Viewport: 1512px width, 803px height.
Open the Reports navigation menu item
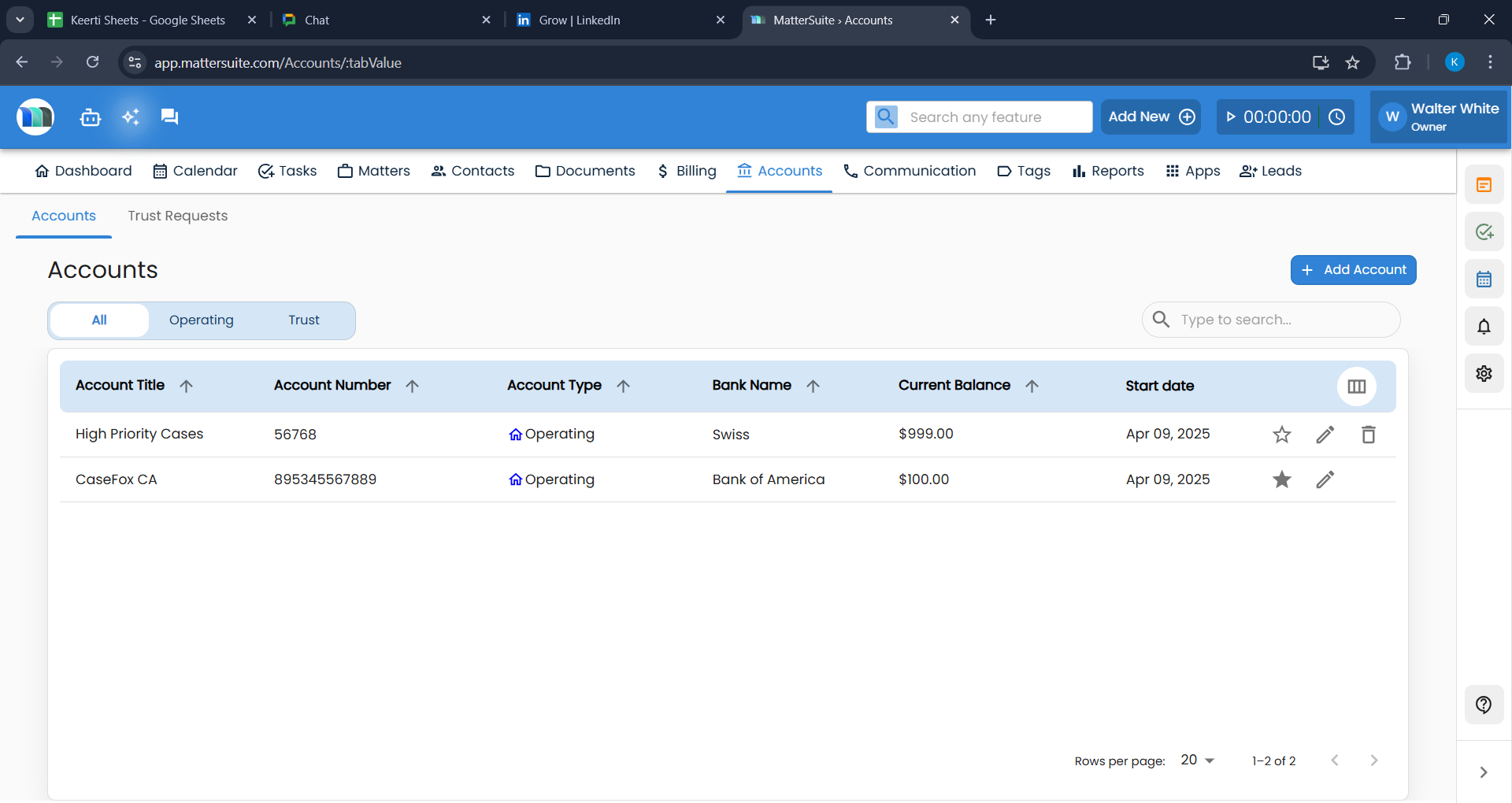point(1107,171)
